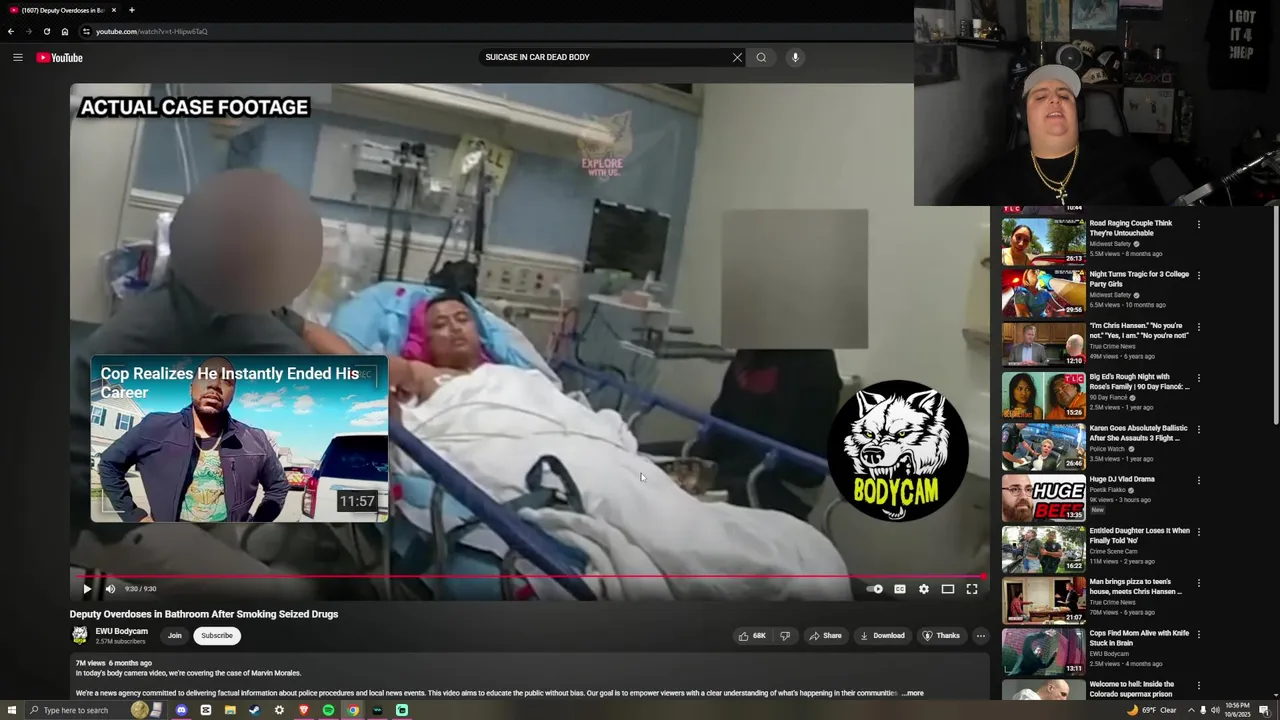Go back in the browser
This screenshot has height=720, width=1280.
click(x=11, y=31)
